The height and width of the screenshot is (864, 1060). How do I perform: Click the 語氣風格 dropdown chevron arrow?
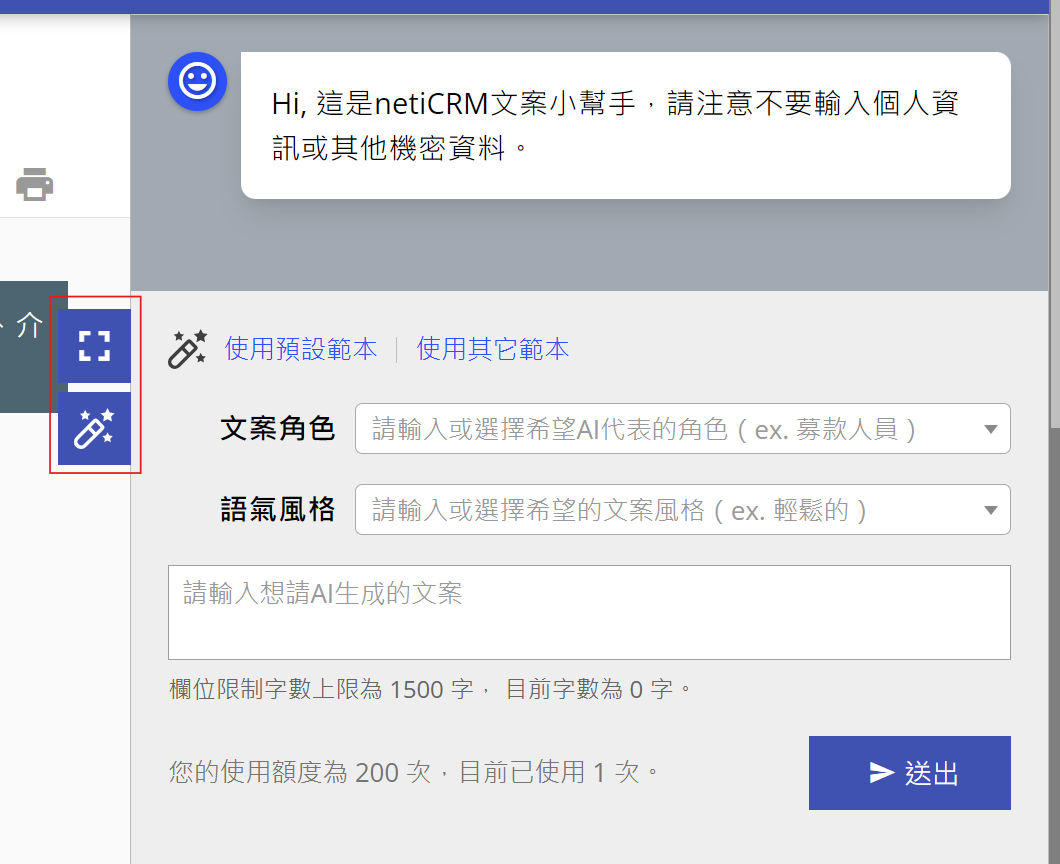[x=990, y=510]
